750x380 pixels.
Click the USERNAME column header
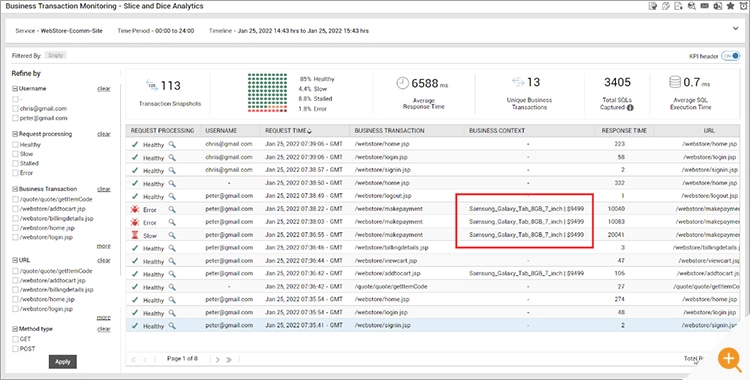(x=221, y=131)
